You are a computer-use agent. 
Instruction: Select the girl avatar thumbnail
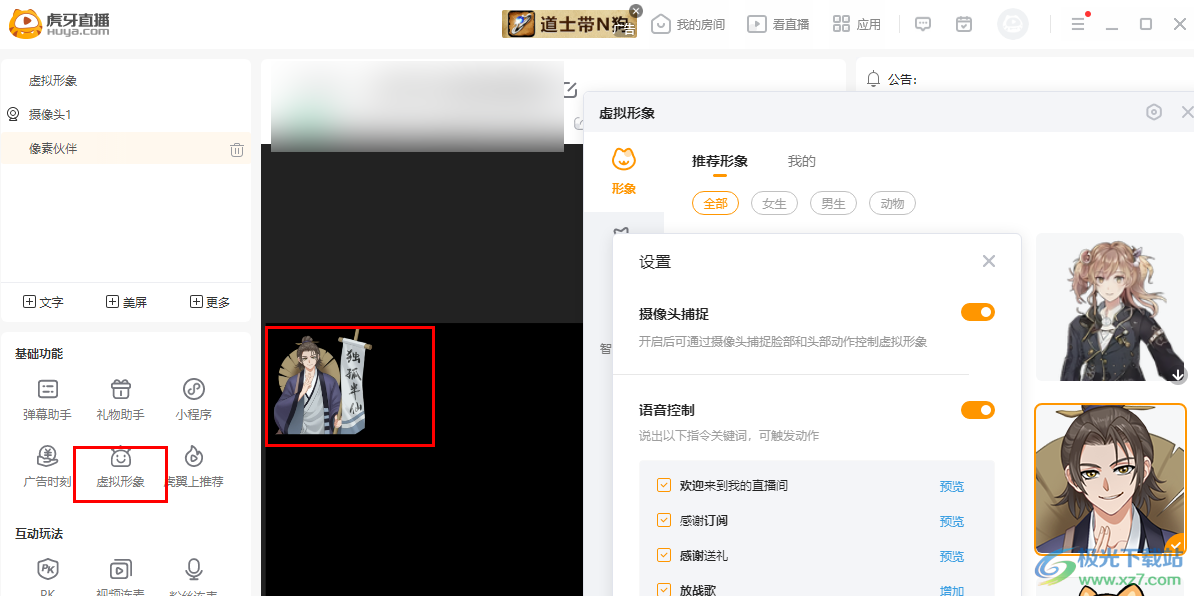tap(1110, 307)
